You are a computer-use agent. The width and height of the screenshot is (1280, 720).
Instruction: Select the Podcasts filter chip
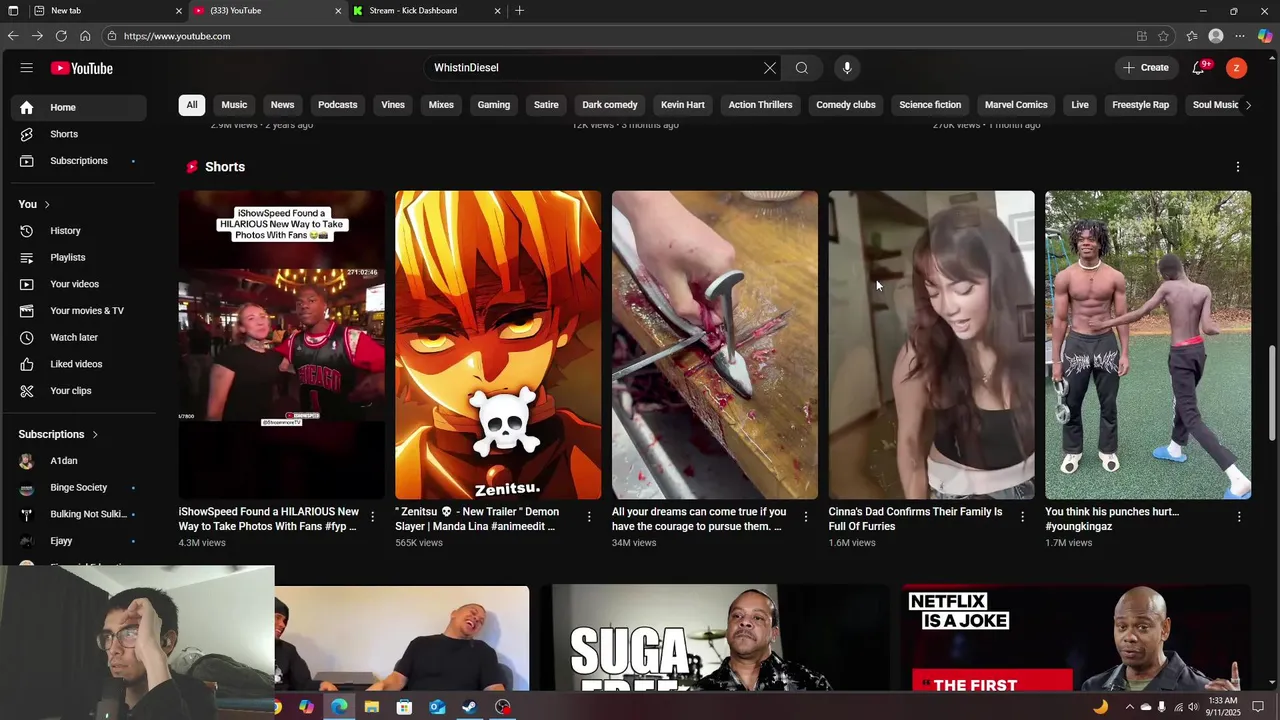pyautogui.click(x=338, y=105)
